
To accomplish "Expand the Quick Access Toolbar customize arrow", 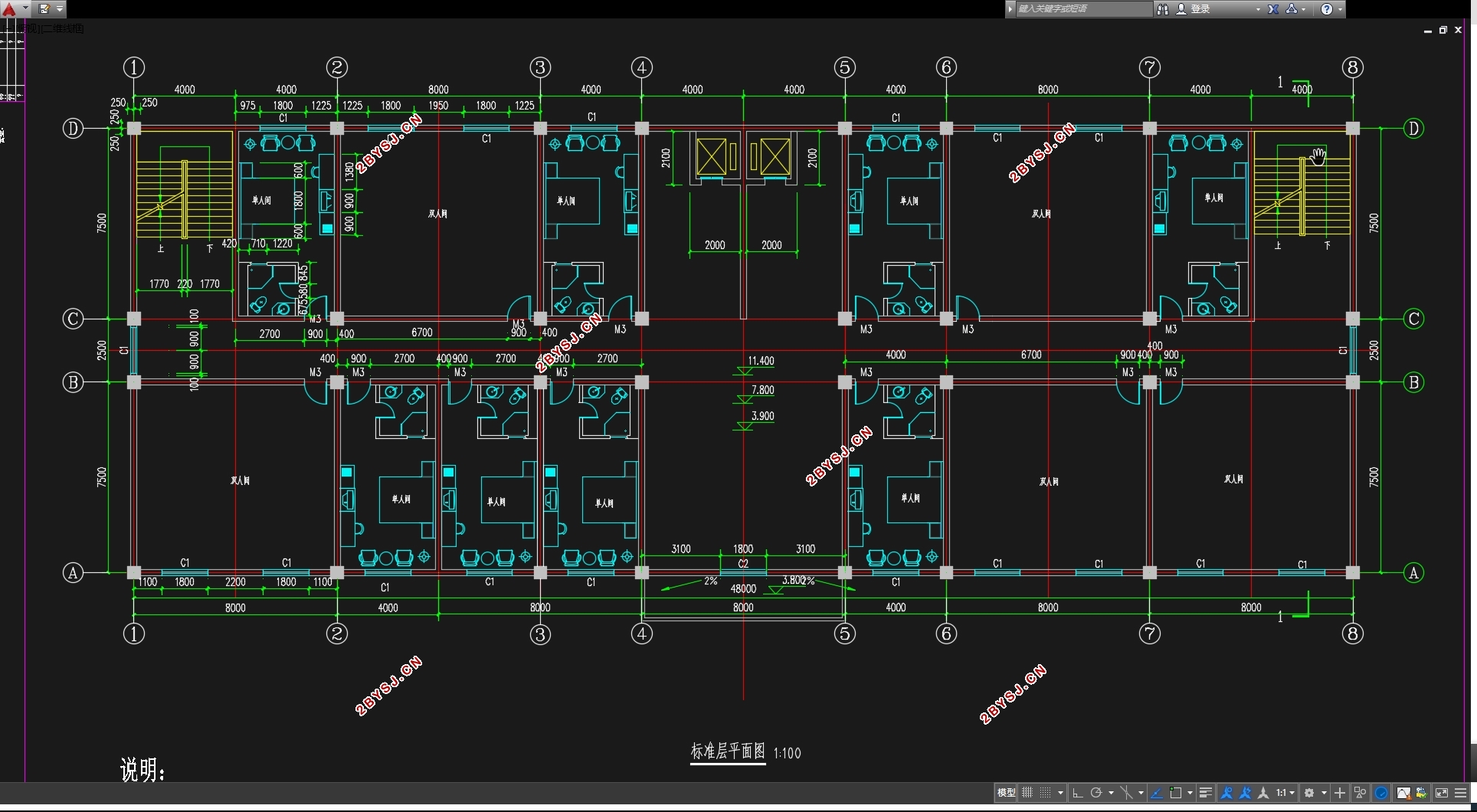I will pos(60,8).
